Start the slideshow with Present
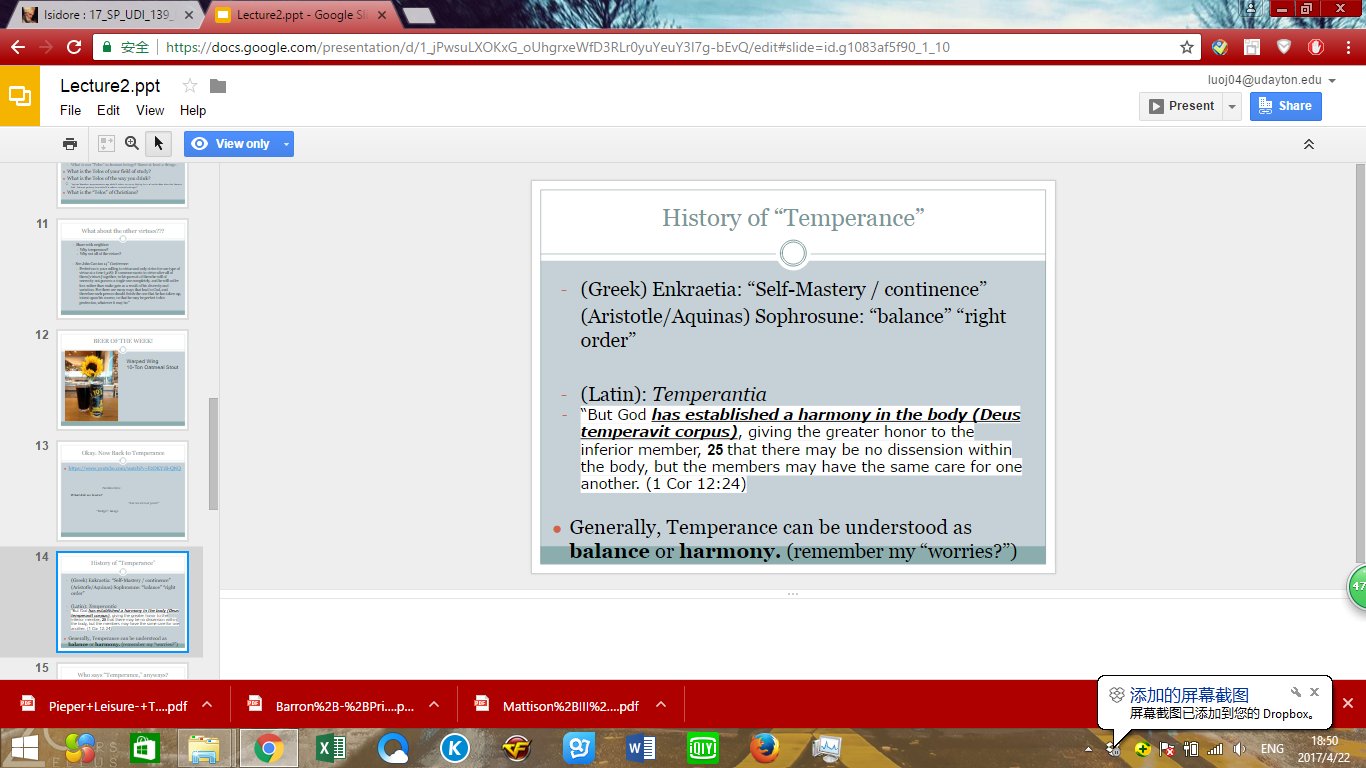Viewport: 1366px width, 768px height. [1181, 106]
